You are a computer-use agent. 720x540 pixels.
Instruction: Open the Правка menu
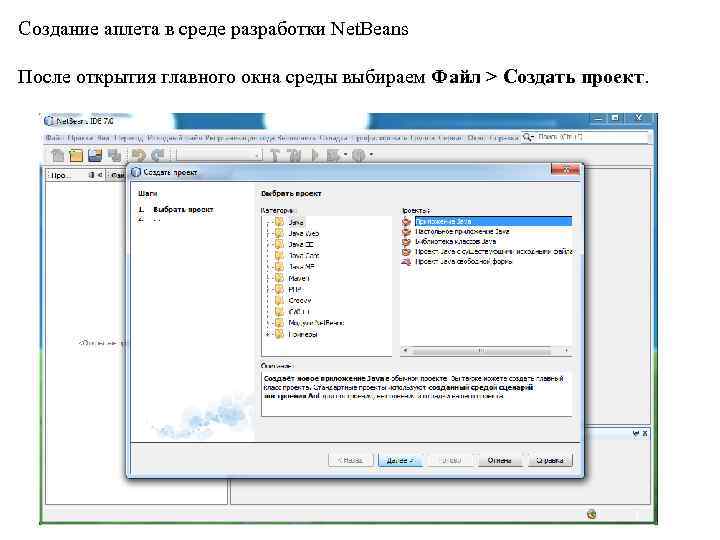pos(80,138)
